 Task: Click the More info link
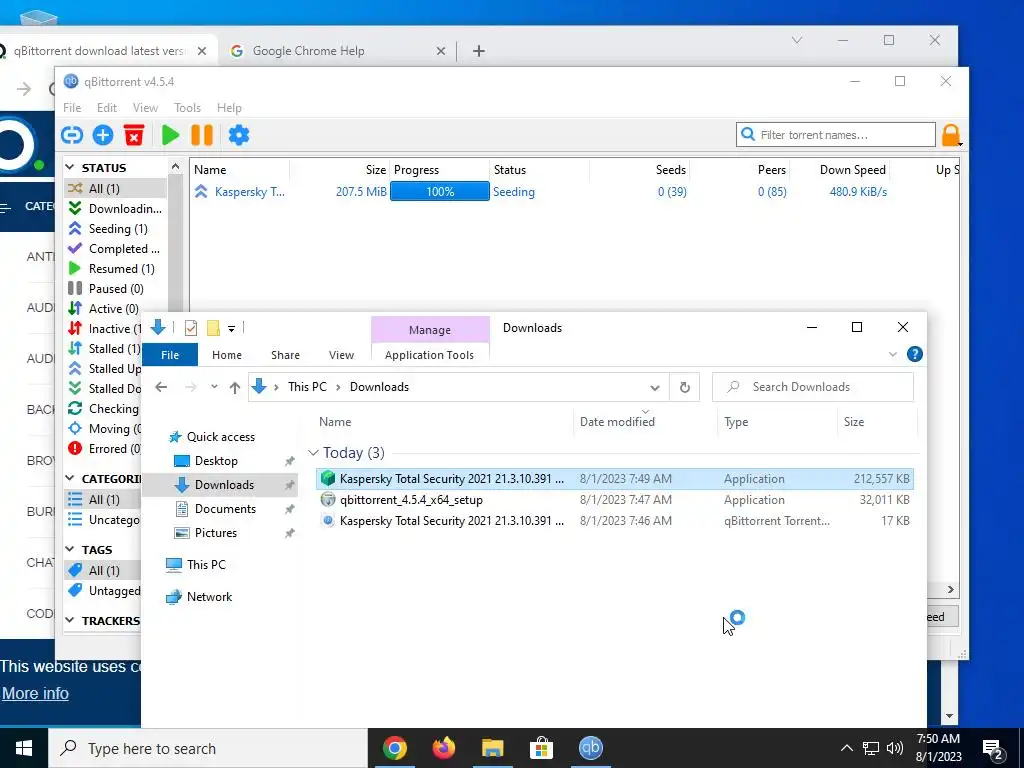(35, 694)
